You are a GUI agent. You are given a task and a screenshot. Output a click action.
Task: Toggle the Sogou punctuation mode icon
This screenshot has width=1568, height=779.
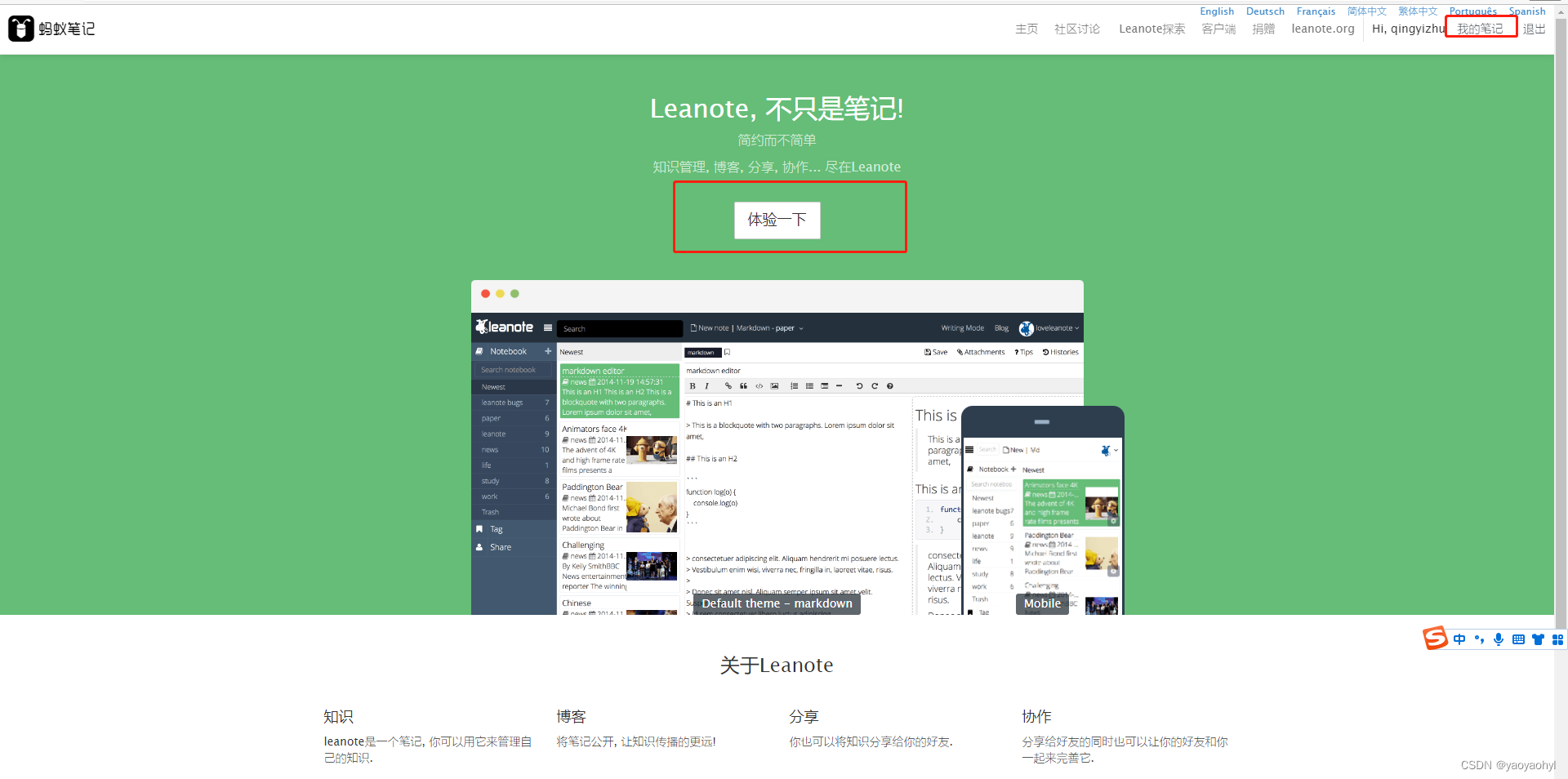[1479, 639]
